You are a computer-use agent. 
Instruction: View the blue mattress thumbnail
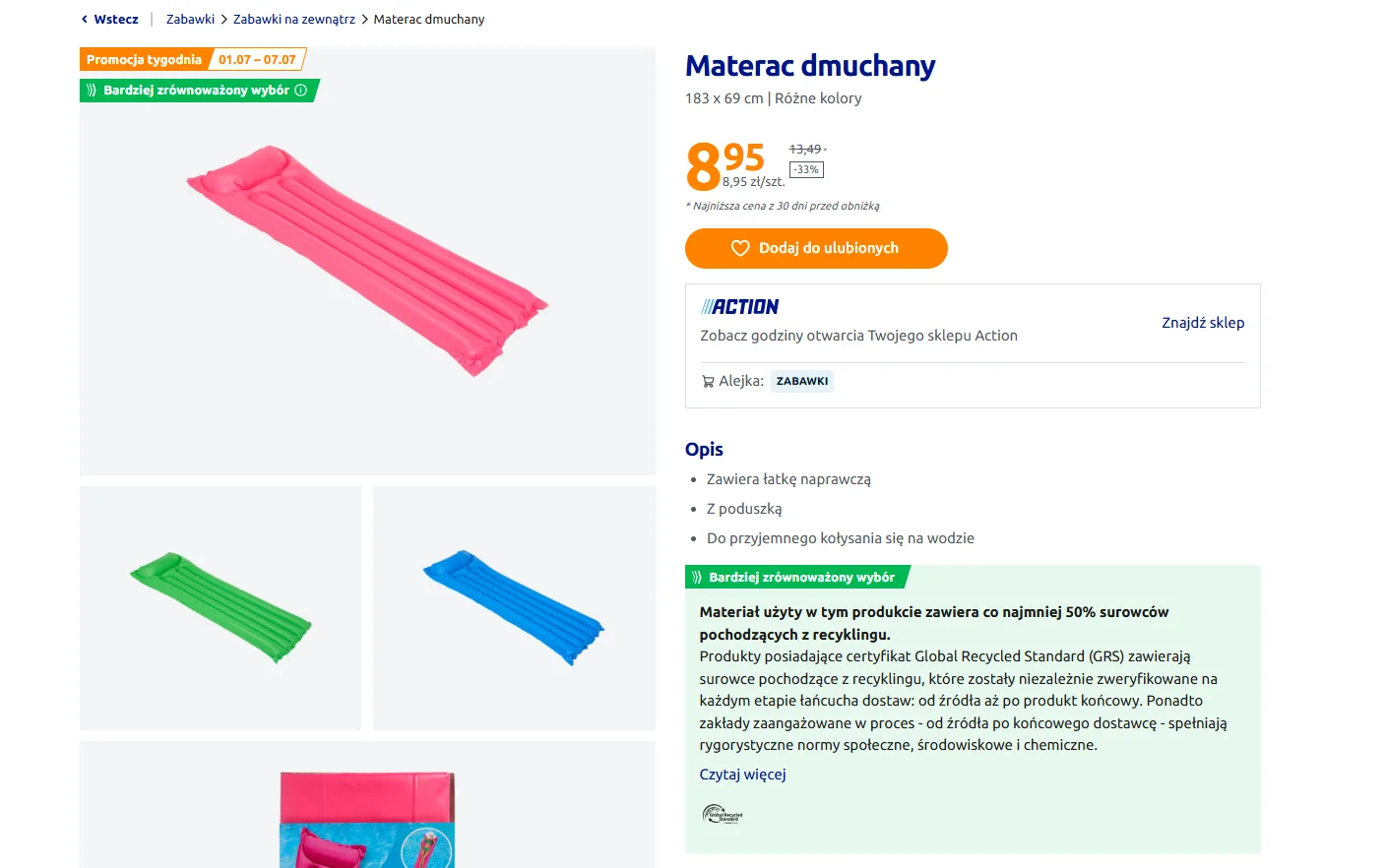[514, 608]
